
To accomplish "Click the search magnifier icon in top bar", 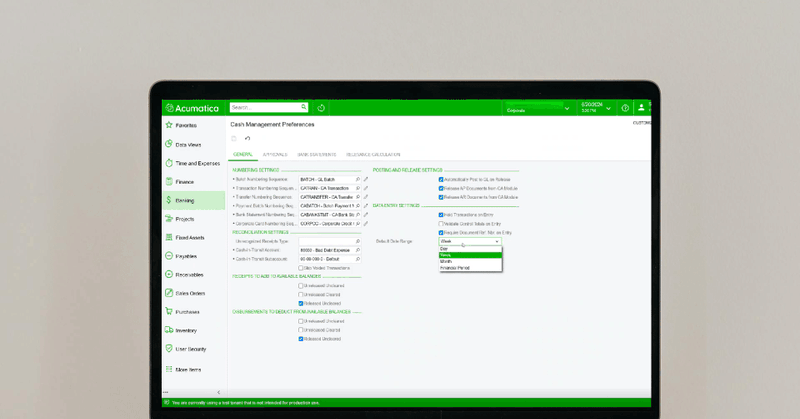I will tap(304, 107).
